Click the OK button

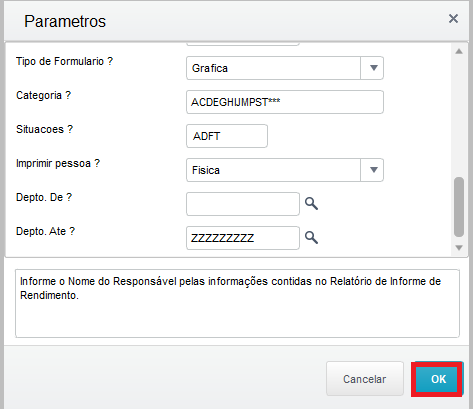pos(437,379)
